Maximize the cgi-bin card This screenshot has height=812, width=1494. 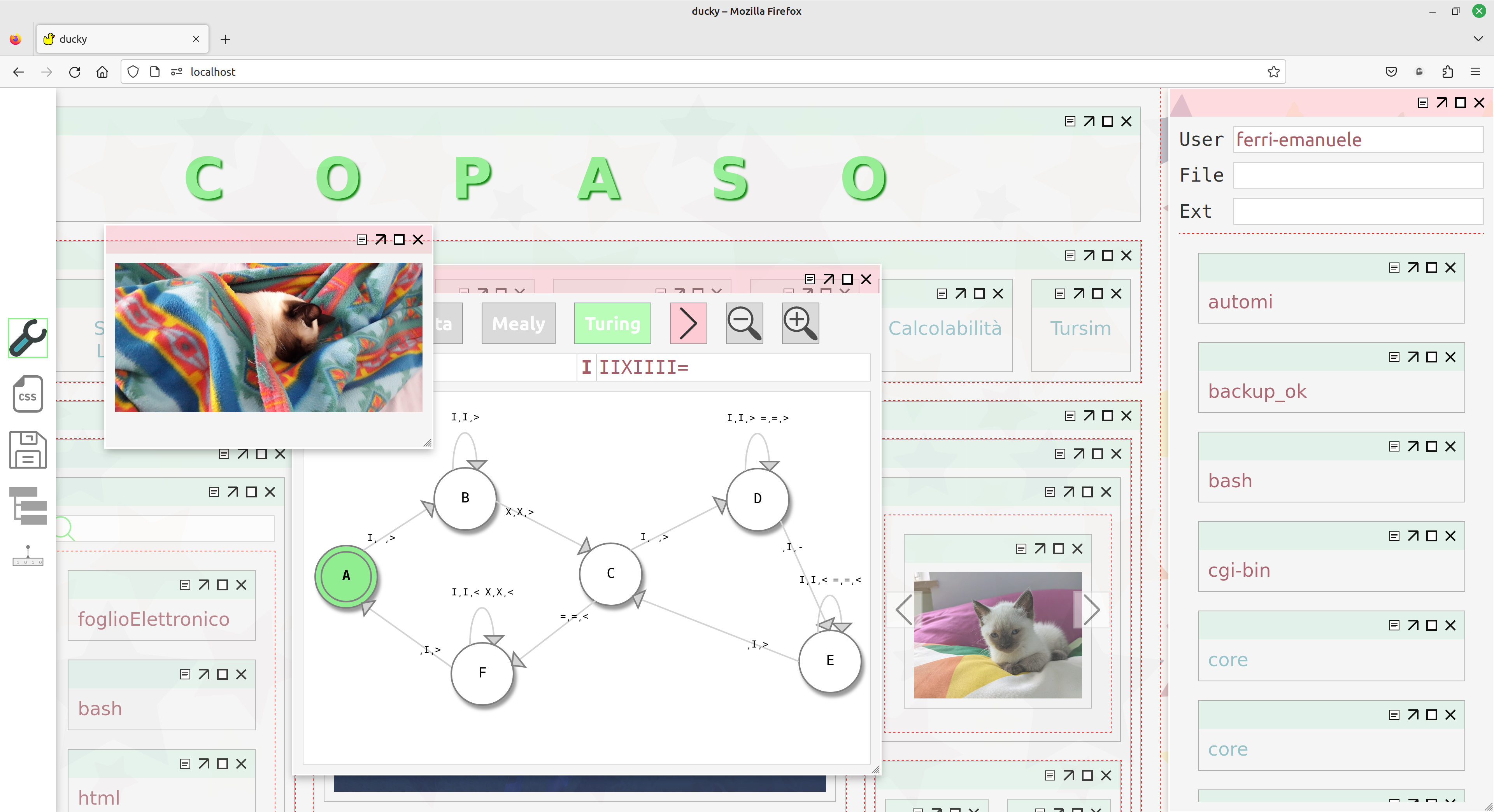(1431, 536)
